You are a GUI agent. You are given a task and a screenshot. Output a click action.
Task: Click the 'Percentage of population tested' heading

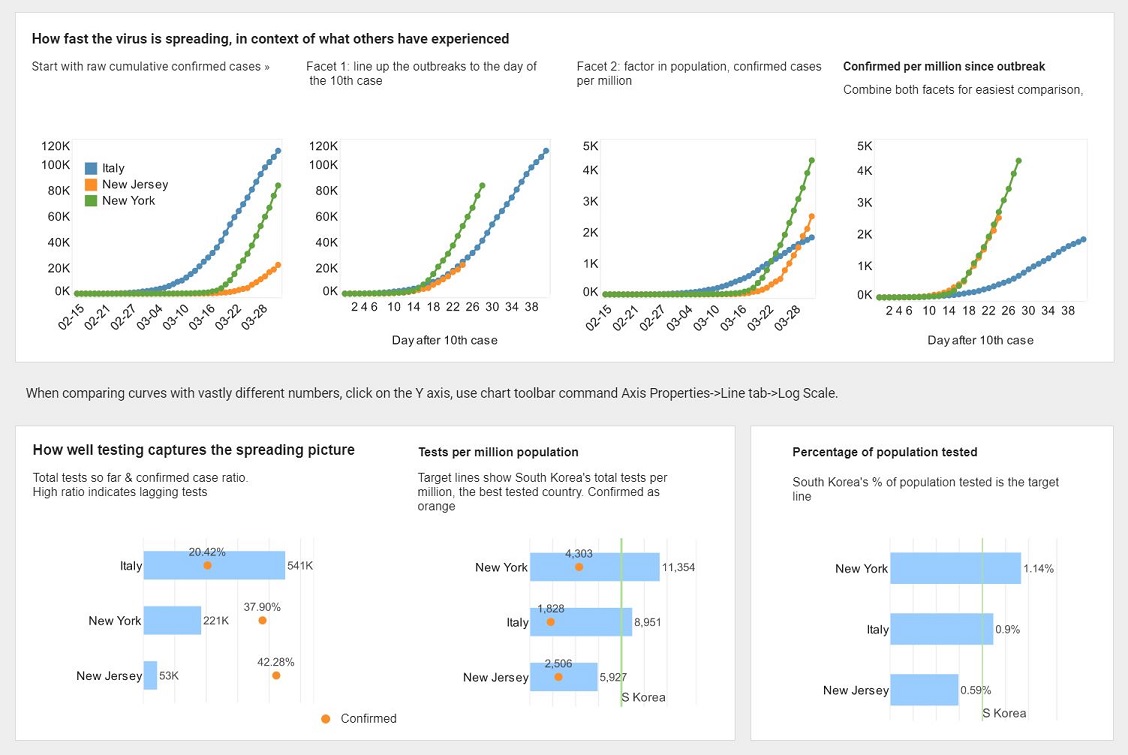point(884,452)
